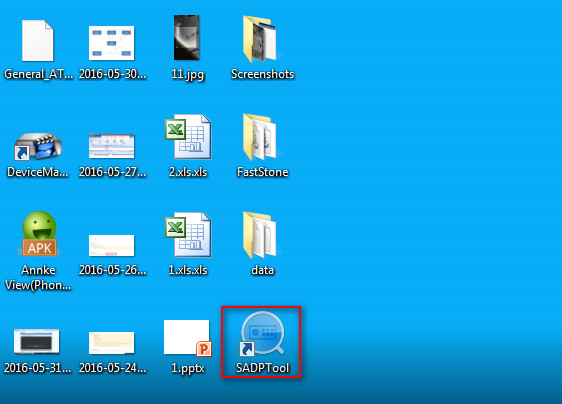Select the 1.pptx PowerPoint file
This screenshot has height=404, width=562.
pos(188,338)
